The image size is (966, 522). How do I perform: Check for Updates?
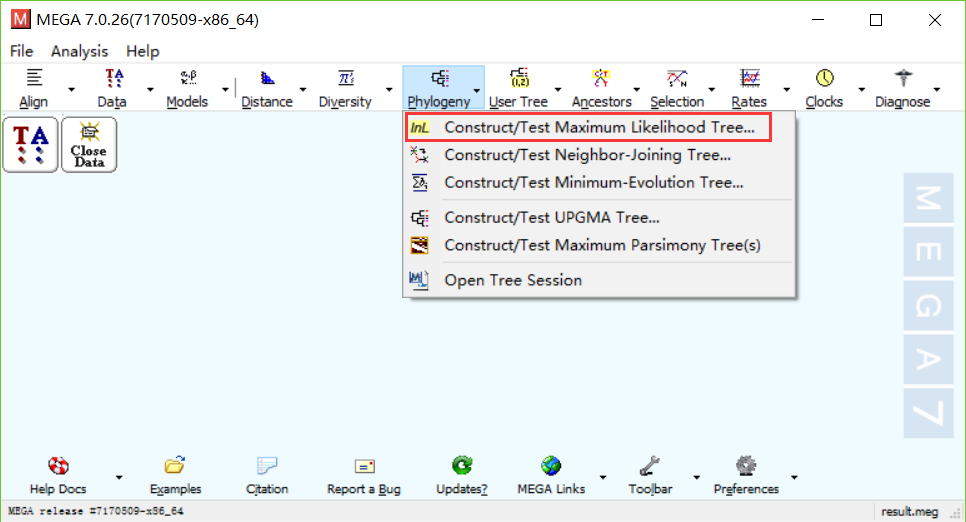[461, 476]
